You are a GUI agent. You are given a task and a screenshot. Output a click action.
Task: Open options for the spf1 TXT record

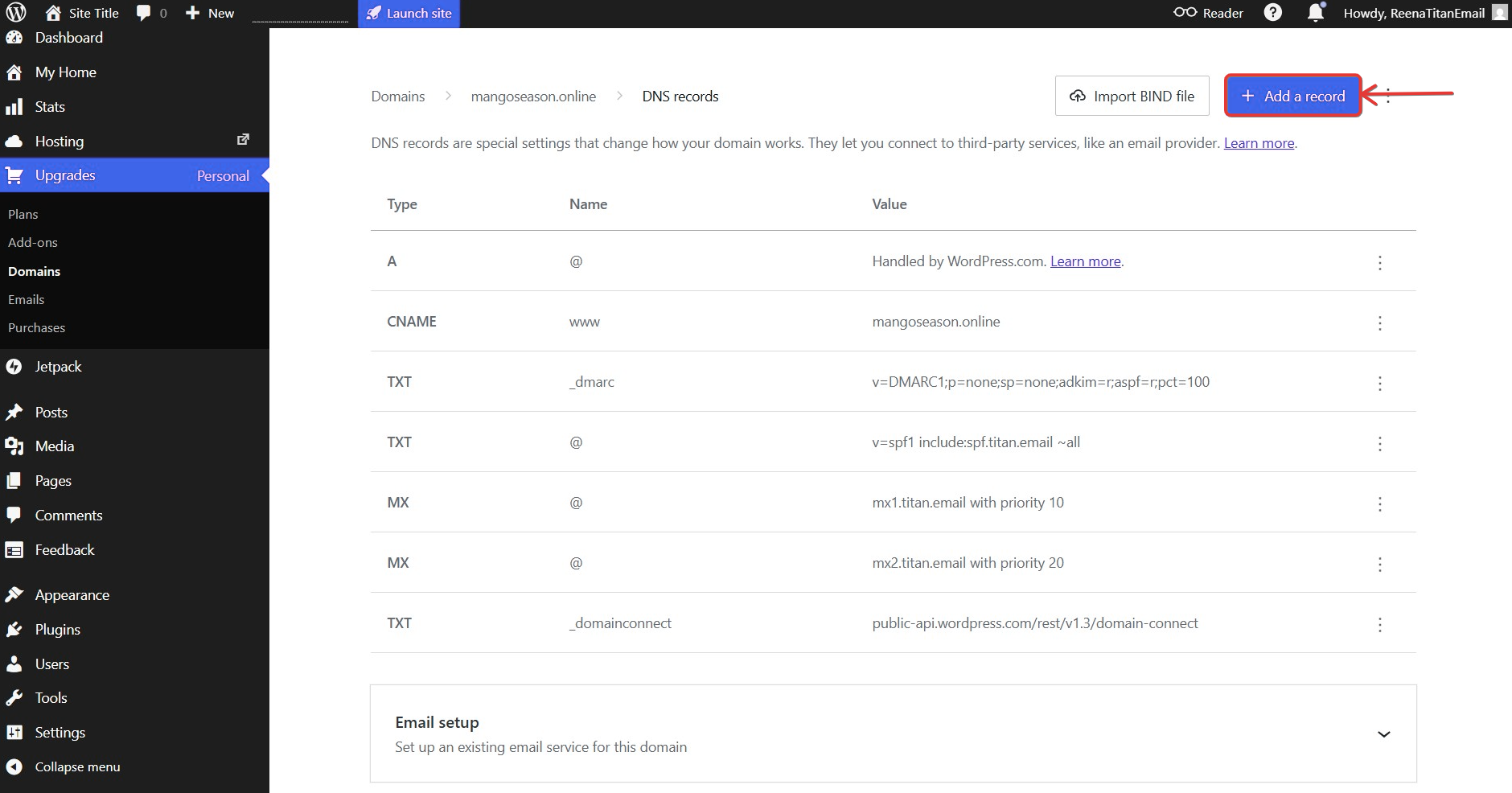point(1380,443)
